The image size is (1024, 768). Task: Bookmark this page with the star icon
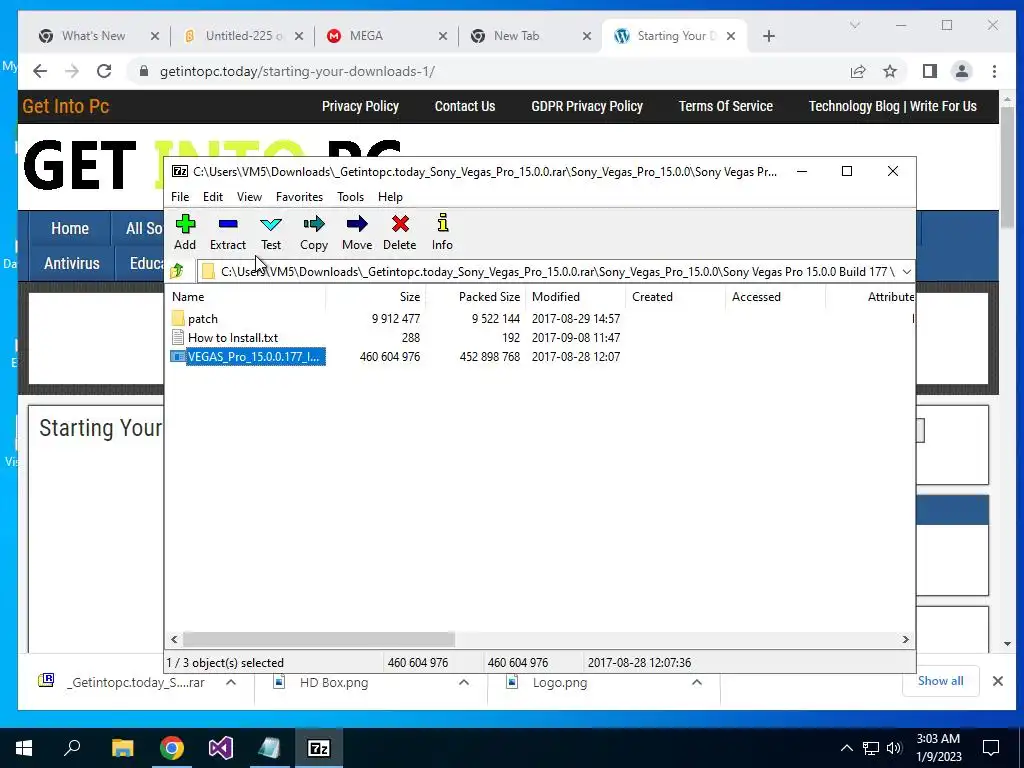pos(890,72)
